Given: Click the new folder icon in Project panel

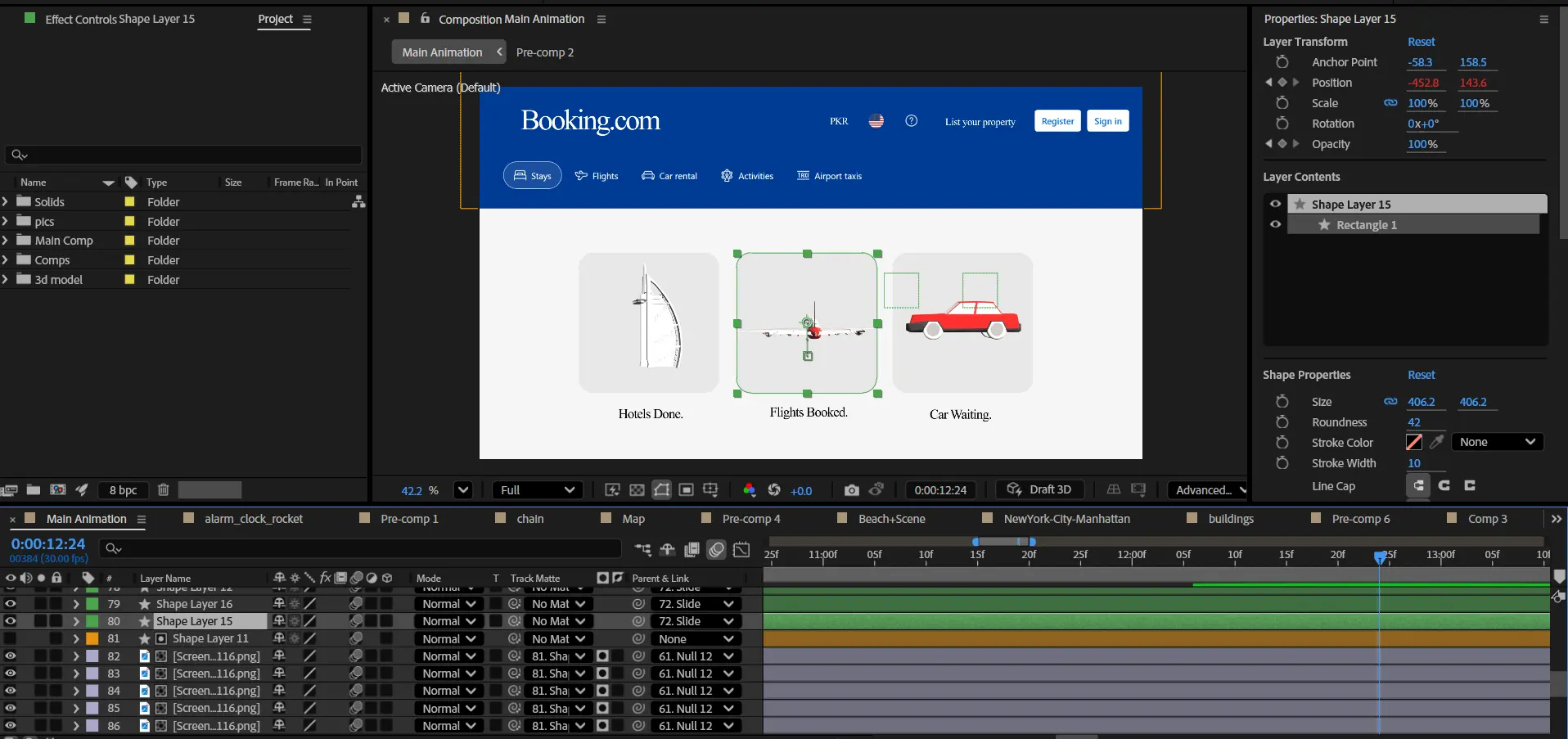Looking at the screenshot, I should coord(34,490).
